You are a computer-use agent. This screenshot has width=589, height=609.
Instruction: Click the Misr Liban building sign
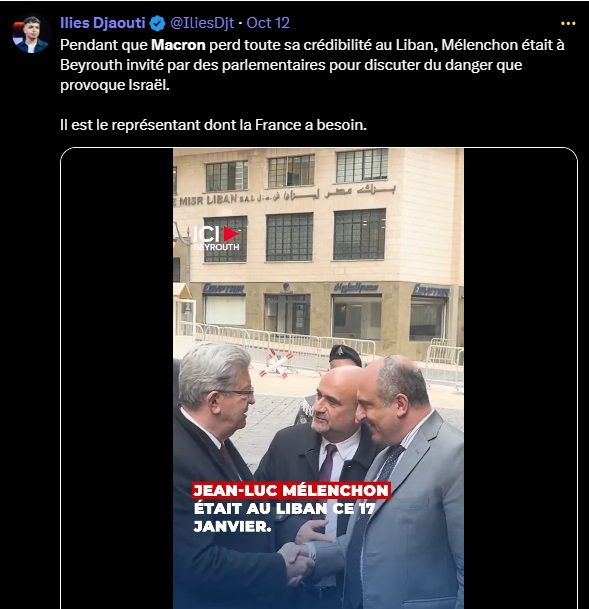285,195
